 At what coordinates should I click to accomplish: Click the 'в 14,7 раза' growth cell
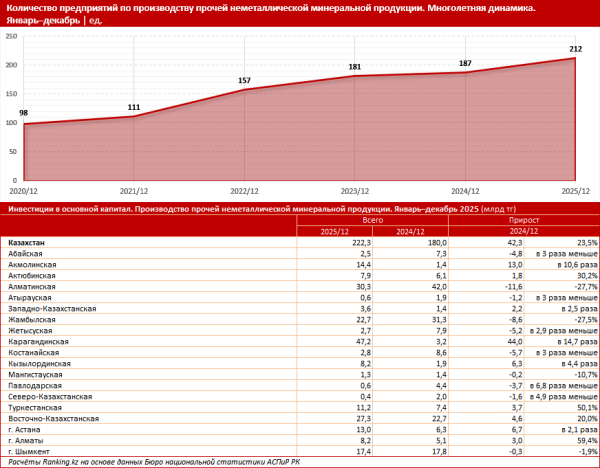(x=574, y=342)
